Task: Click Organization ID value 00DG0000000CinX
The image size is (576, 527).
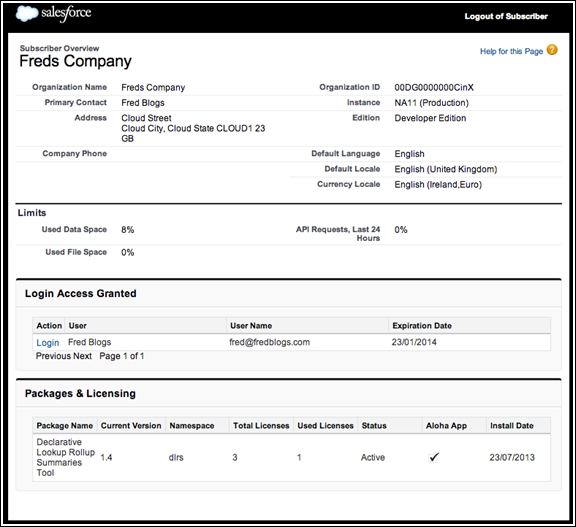Action: click(x=434, y=87)
